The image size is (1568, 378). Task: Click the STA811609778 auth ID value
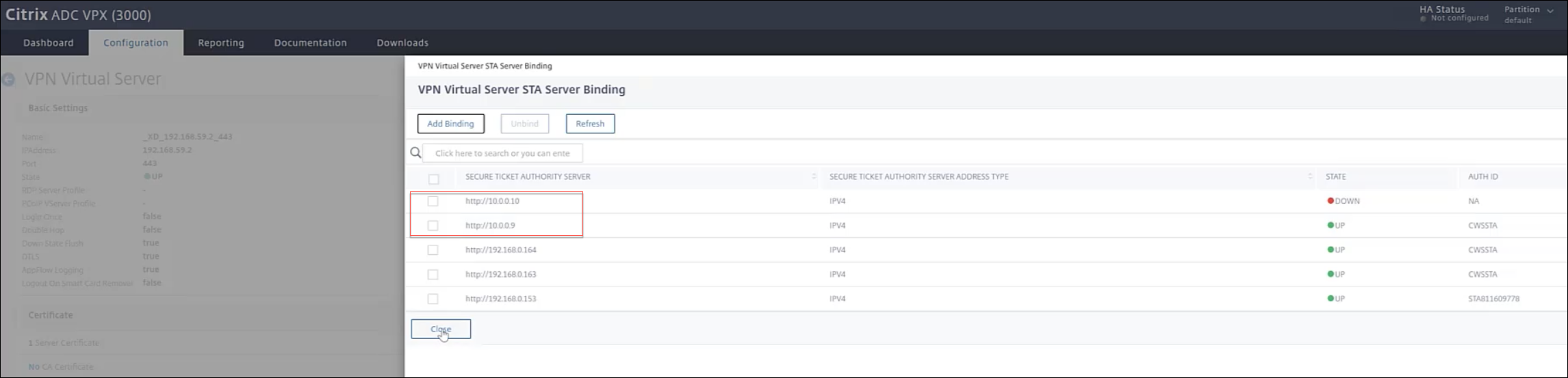click(1493, 299)
